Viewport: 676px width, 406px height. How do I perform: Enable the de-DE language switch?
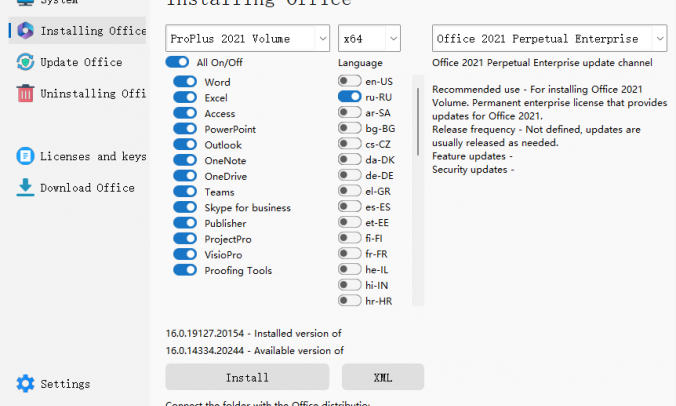[x=350, y=175]
